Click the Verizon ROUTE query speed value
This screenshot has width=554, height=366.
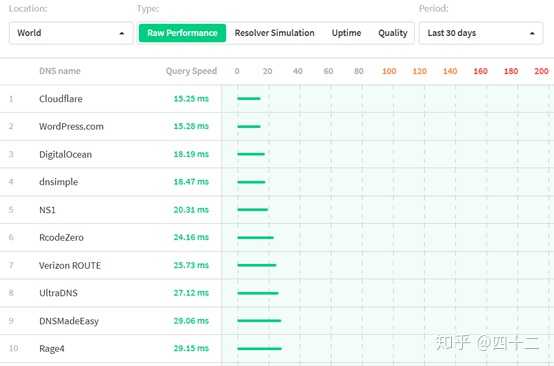pyautogui.click(x=191, y=265)
